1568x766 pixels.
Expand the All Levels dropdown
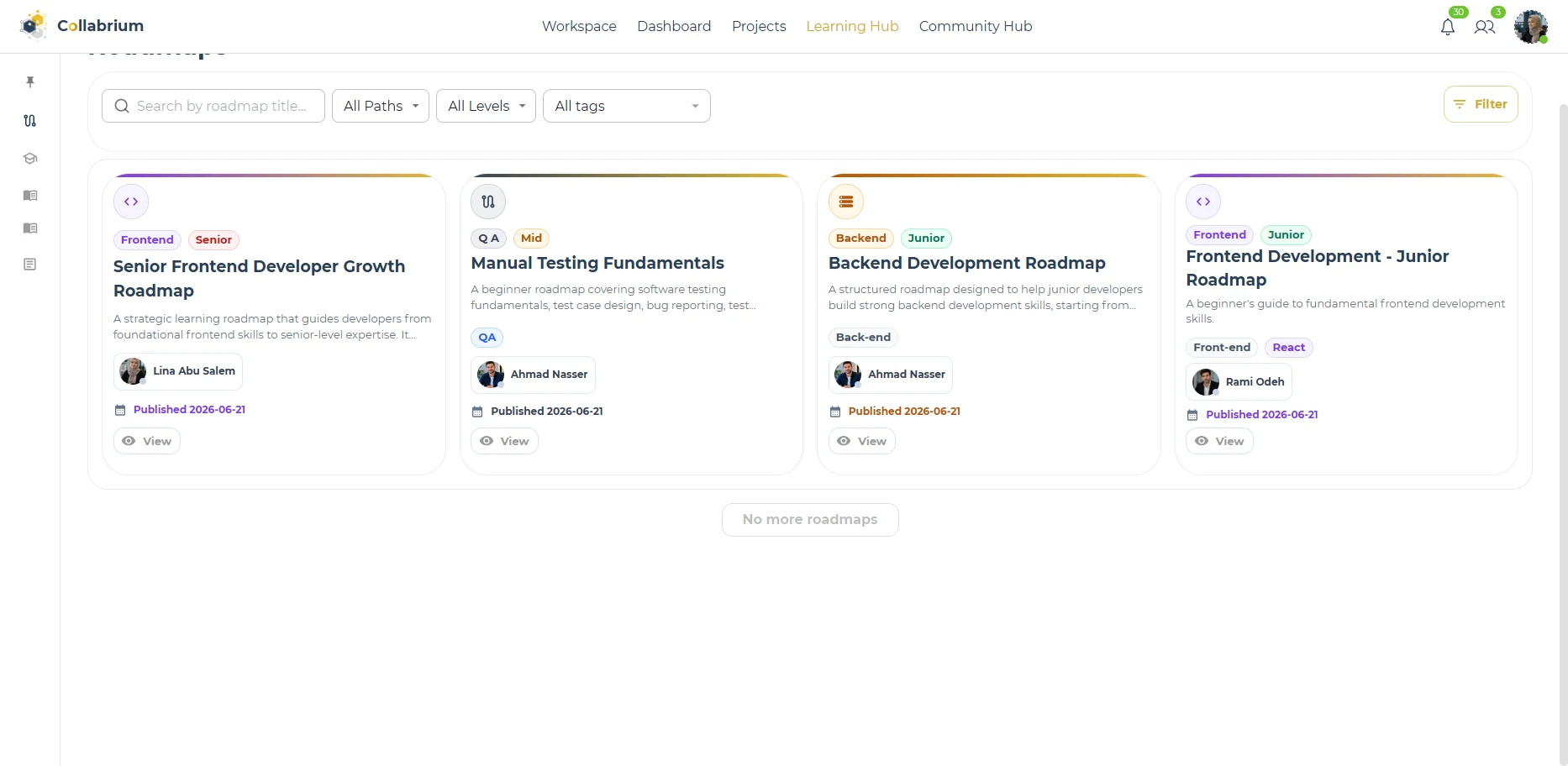point(486,106)
